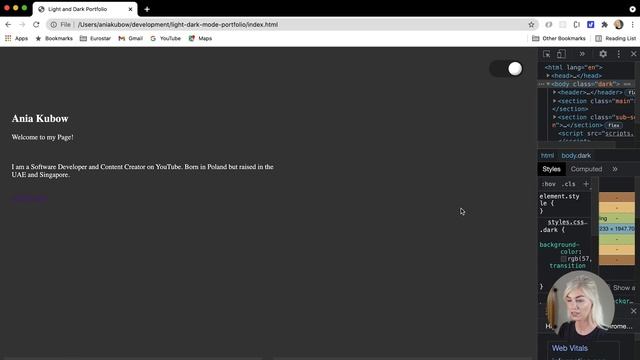Reload the current page
Screen dimensions: 640x360
point(36,24)
